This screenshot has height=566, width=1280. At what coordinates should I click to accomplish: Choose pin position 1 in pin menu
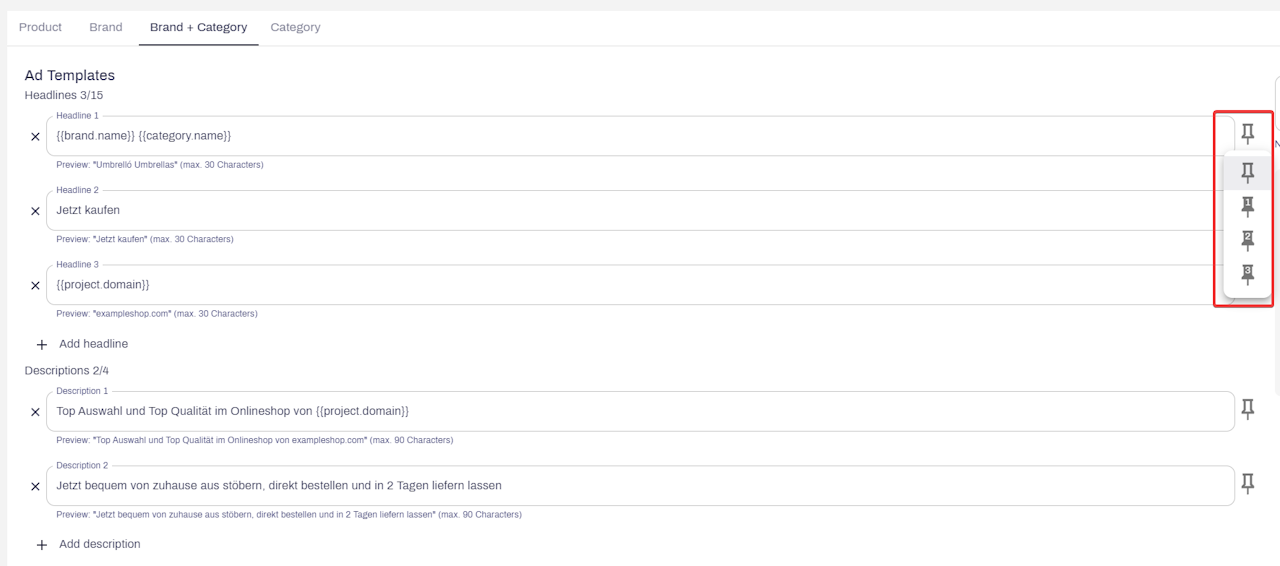point(1247,207)
